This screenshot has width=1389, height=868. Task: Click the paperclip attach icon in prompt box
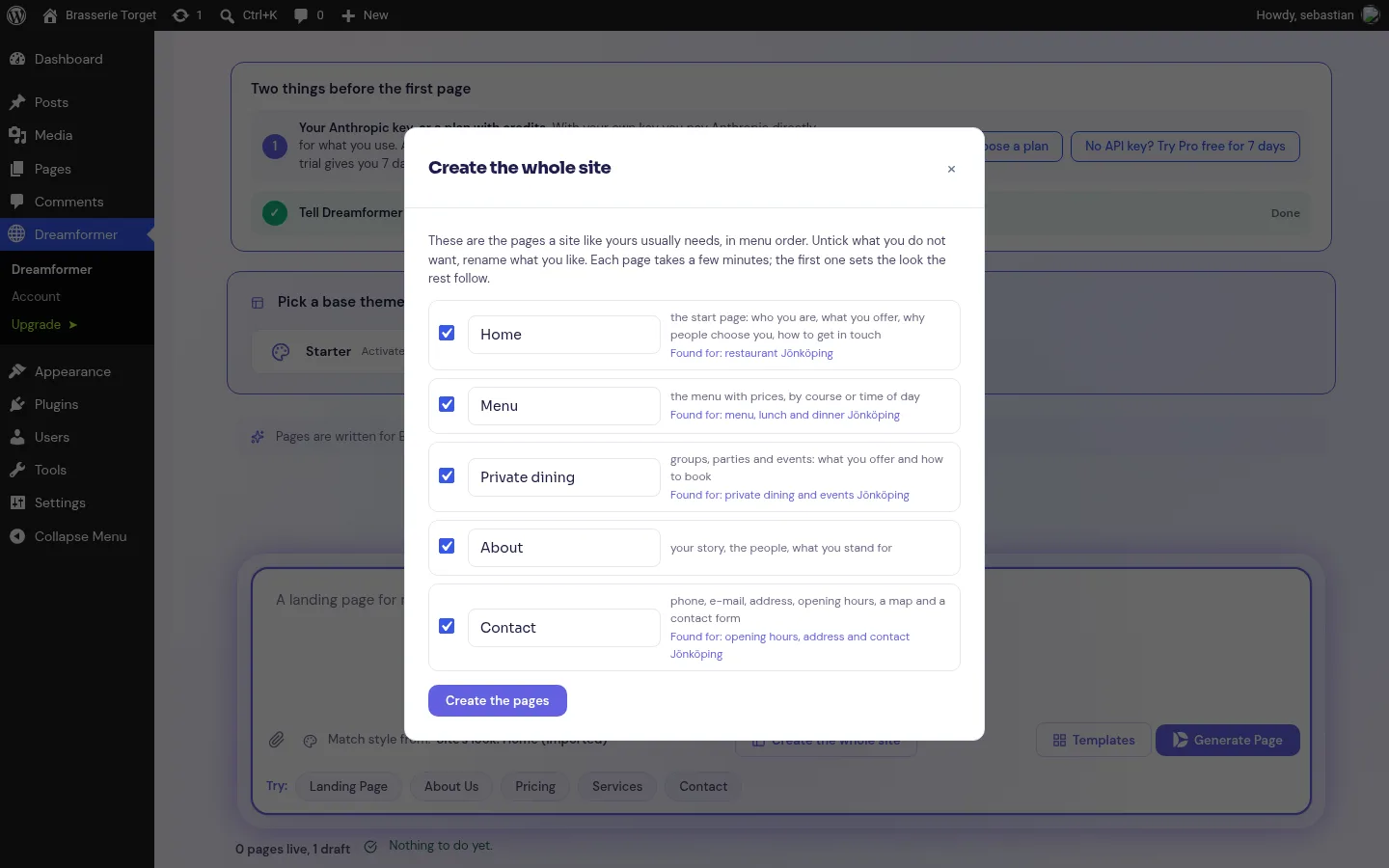[x=277, y=740]
